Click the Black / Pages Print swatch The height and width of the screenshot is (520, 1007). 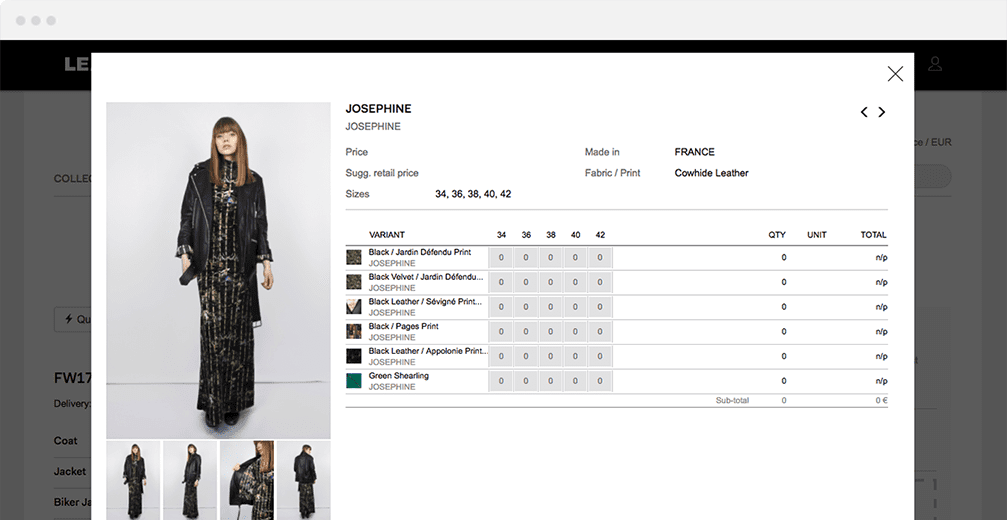353,331
